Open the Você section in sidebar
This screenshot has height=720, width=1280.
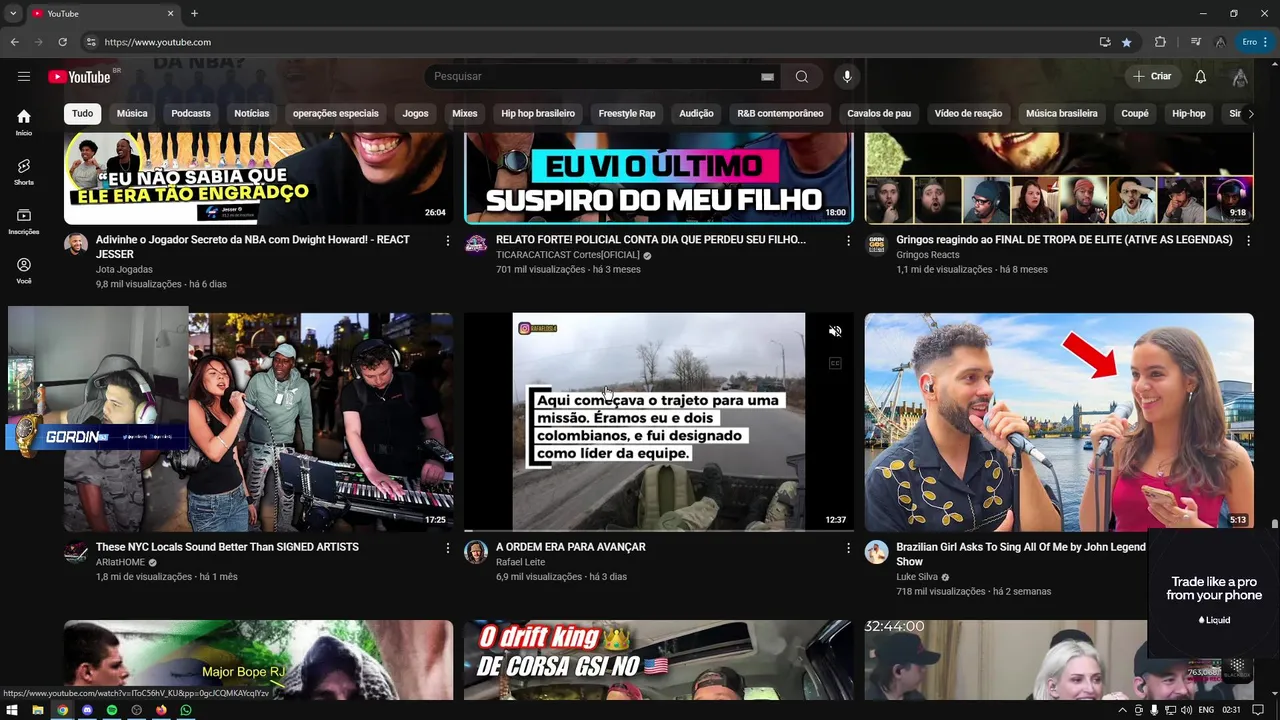pos(24,271)
